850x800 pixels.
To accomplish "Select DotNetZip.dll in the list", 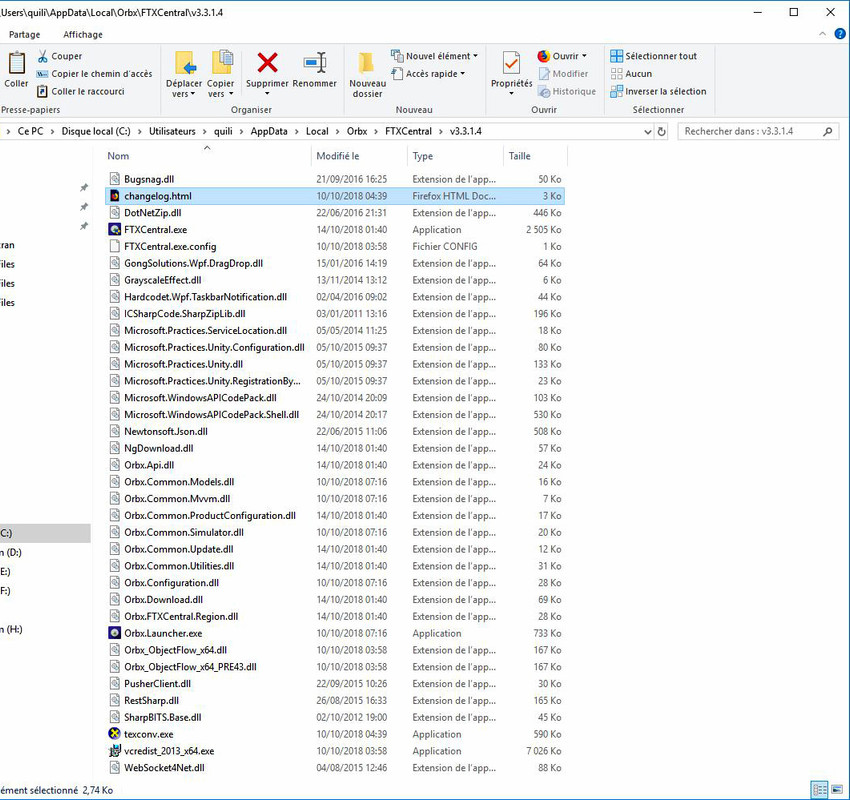I will click(x=153, y=212).
